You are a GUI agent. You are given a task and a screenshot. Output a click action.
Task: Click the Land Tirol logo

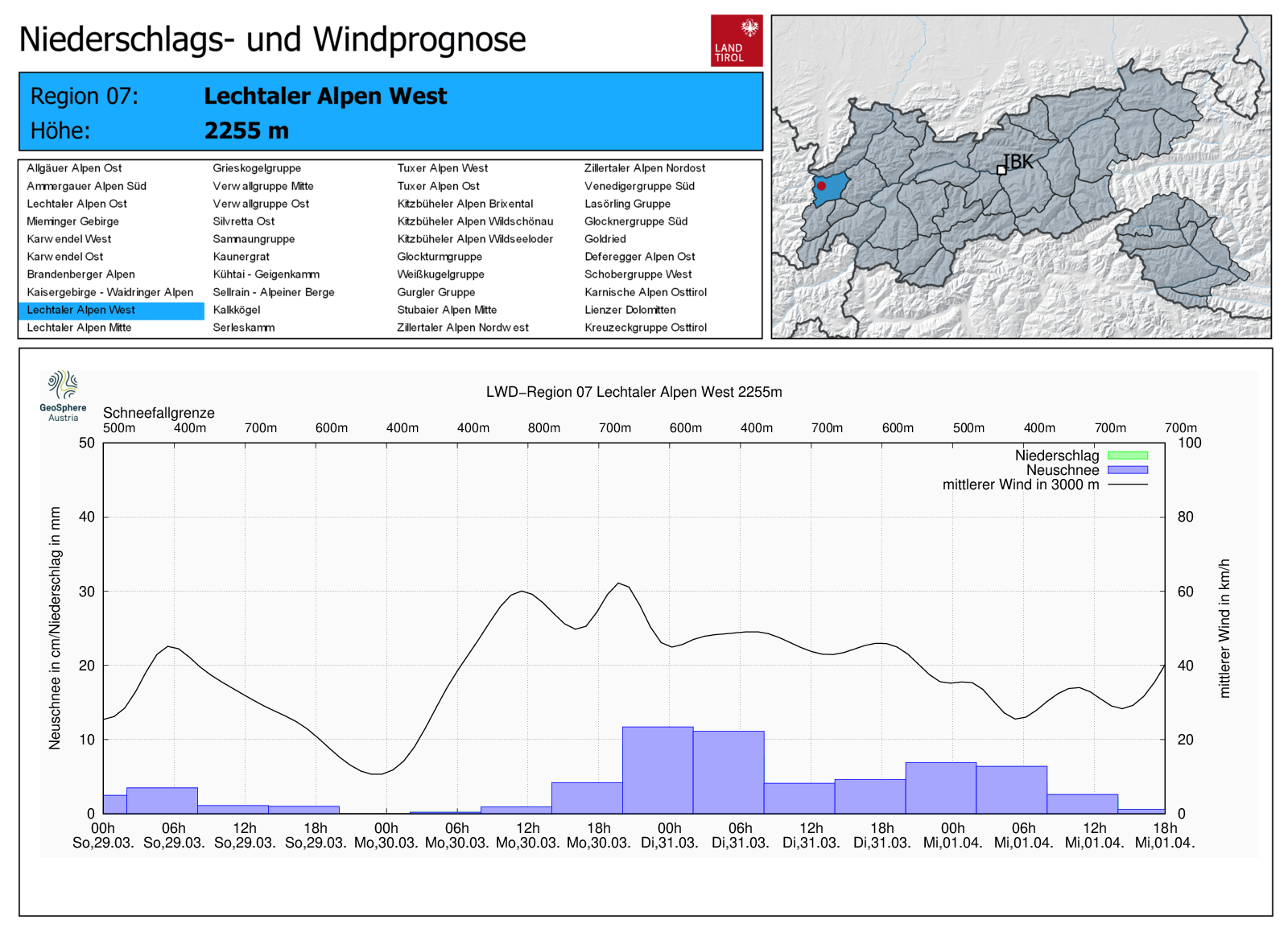736,40
